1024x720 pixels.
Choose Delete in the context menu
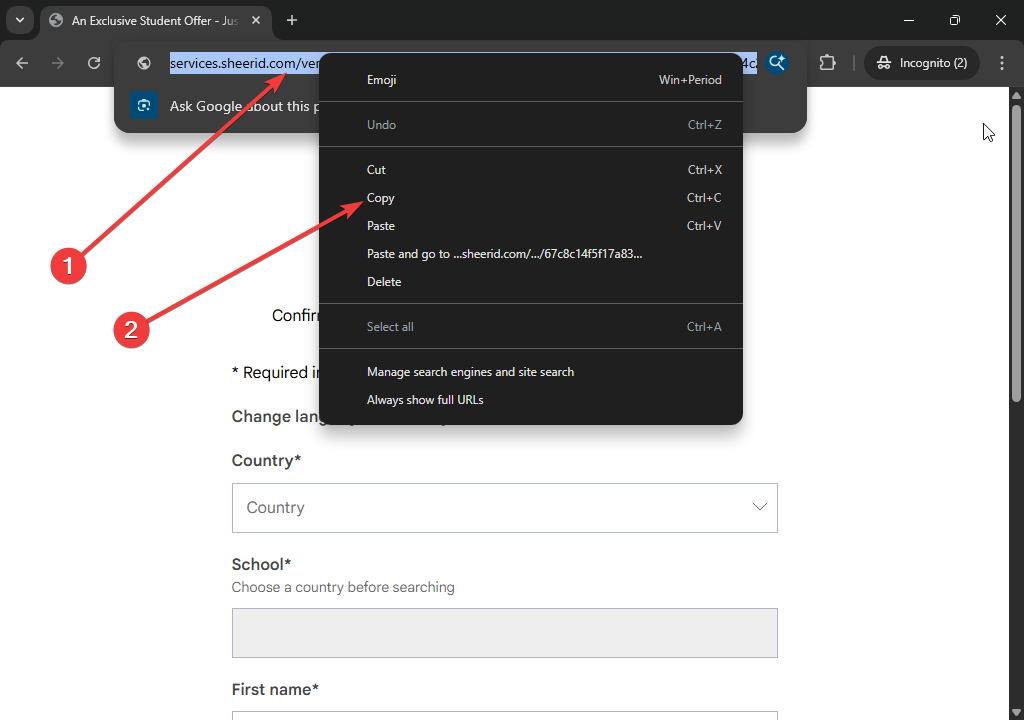[x=384, y=282]
